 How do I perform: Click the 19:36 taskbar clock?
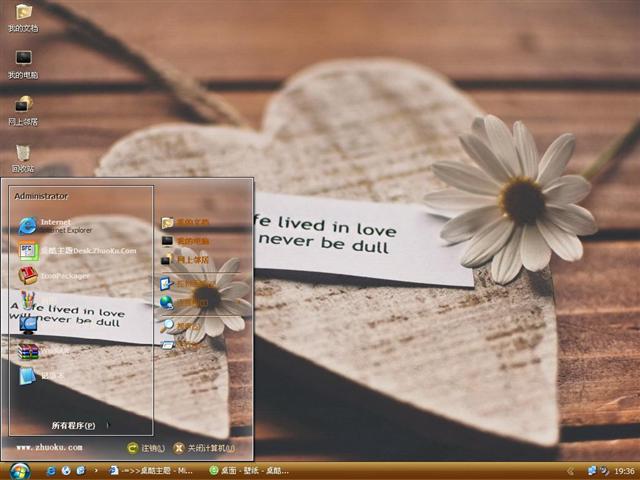tap(624, 471)
